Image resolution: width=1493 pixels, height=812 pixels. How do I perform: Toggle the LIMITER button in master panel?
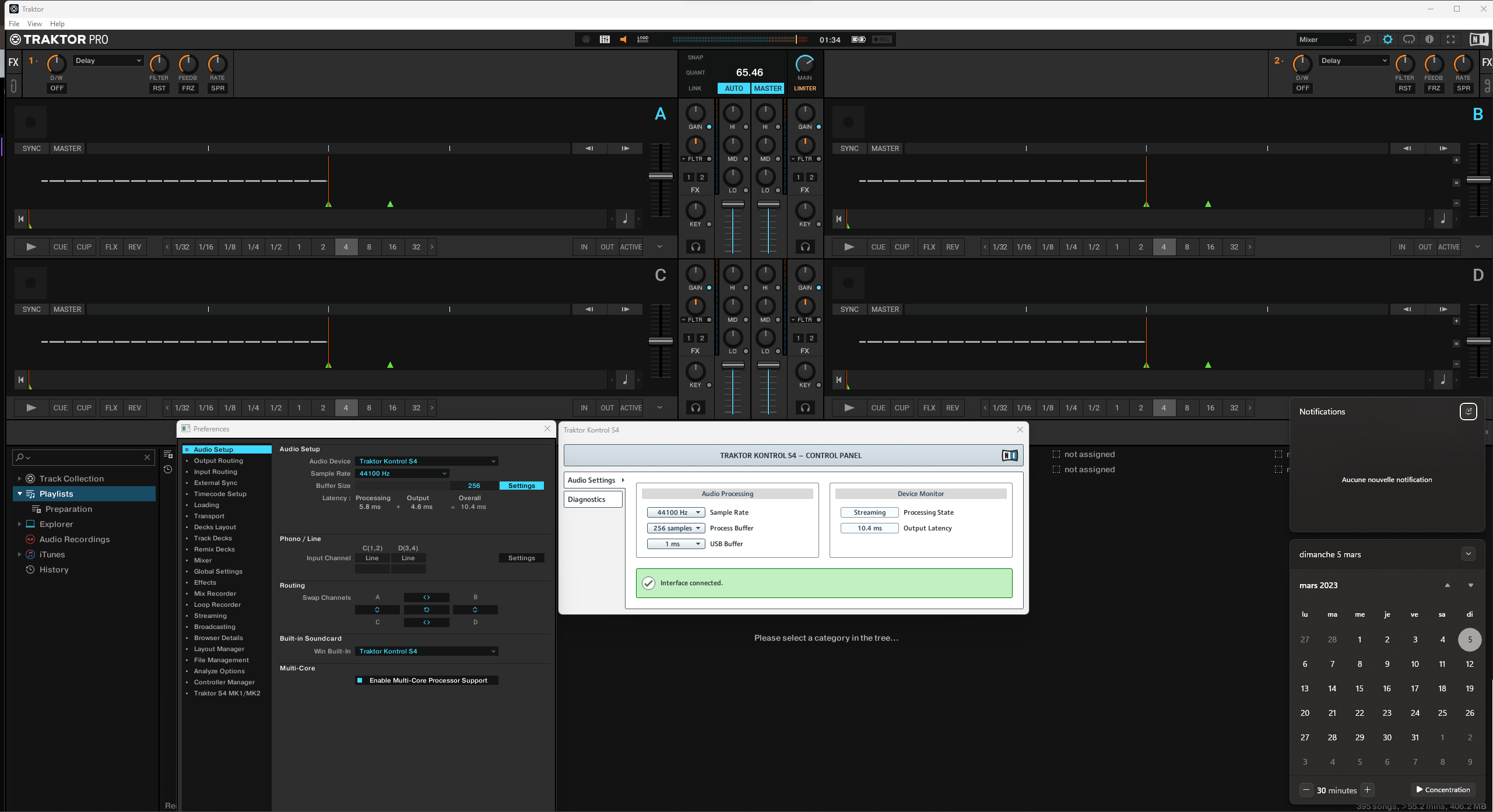(x=805, y=89)
